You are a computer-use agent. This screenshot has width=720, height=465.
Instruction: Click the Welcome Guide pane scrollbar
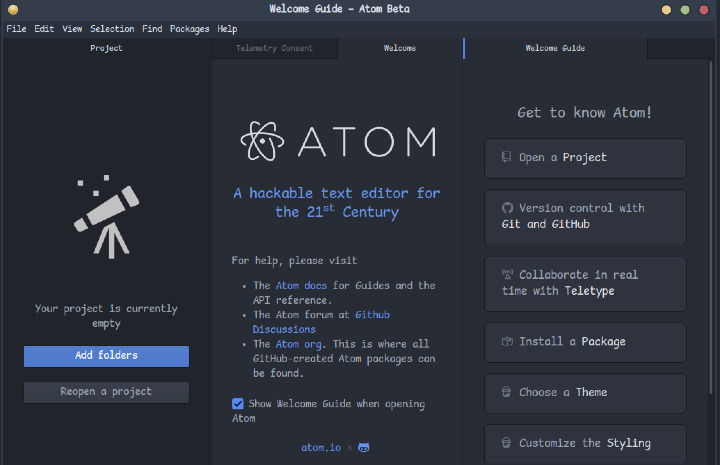pos(710,227)
